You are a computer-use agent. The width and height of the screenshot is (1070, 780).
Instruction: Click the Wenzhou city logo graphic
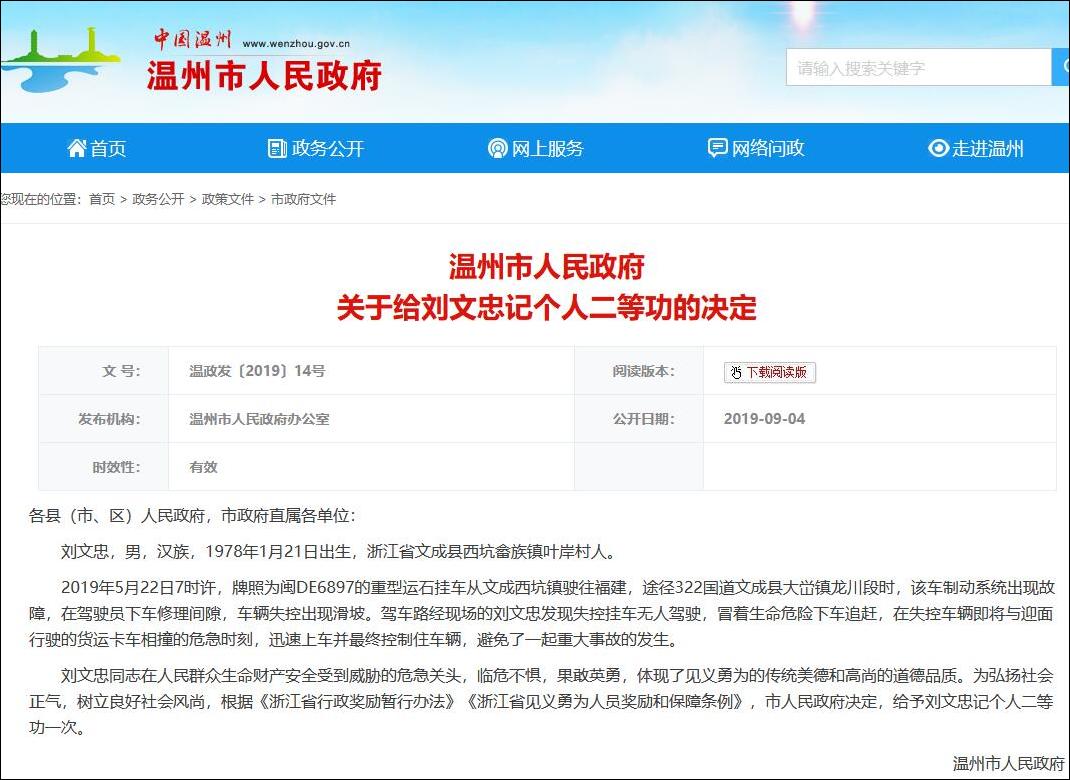tap(60, 60)
